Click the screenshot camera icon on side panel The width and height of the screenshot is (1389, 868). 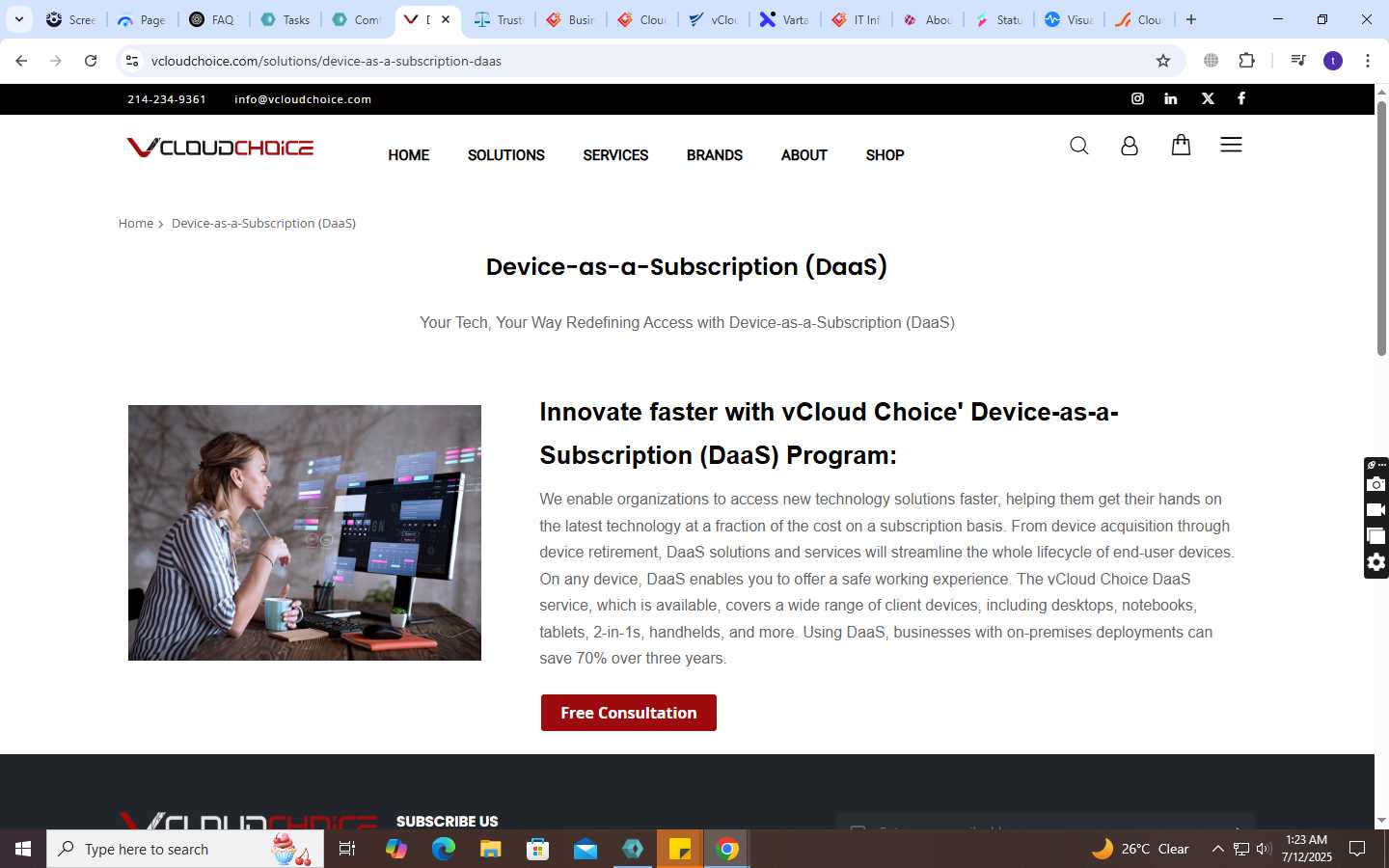tap(1376, 484)
